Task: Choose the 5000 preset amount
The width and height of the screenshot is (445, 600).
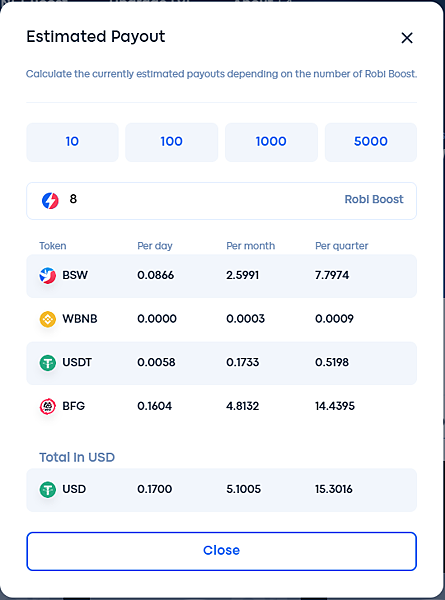Action: [371, 142]
